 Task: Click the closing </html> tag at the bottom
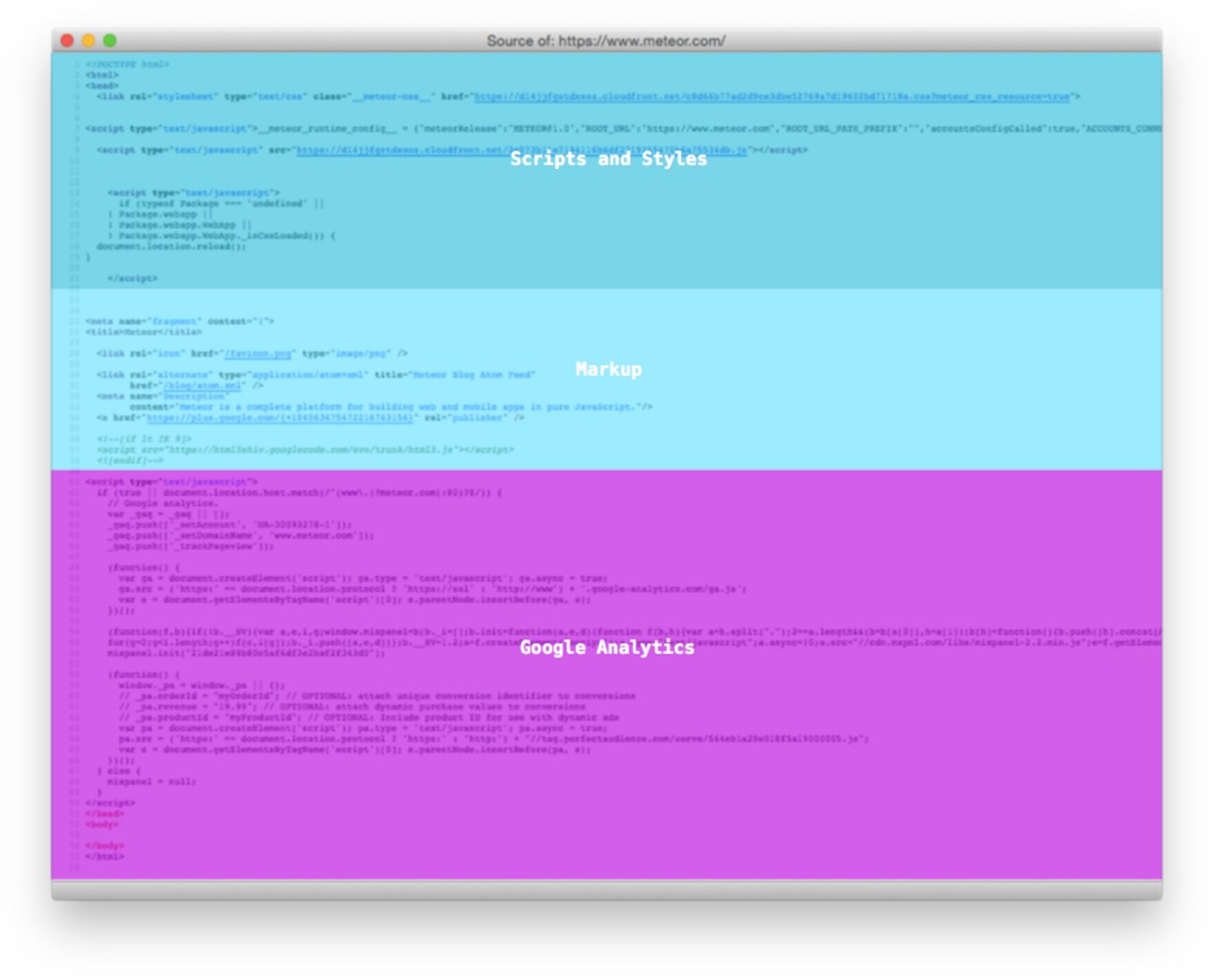(106, 855)
